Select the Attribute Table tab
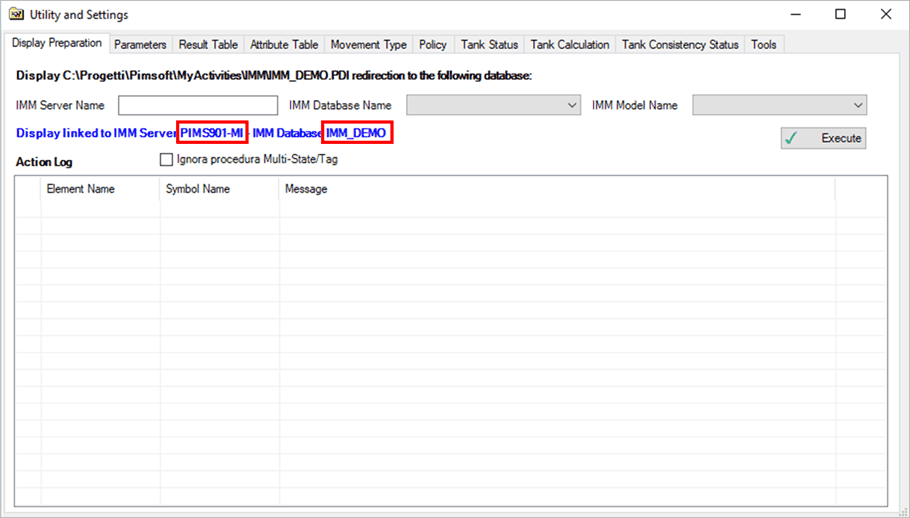The image size is (910, 518). 284,45
